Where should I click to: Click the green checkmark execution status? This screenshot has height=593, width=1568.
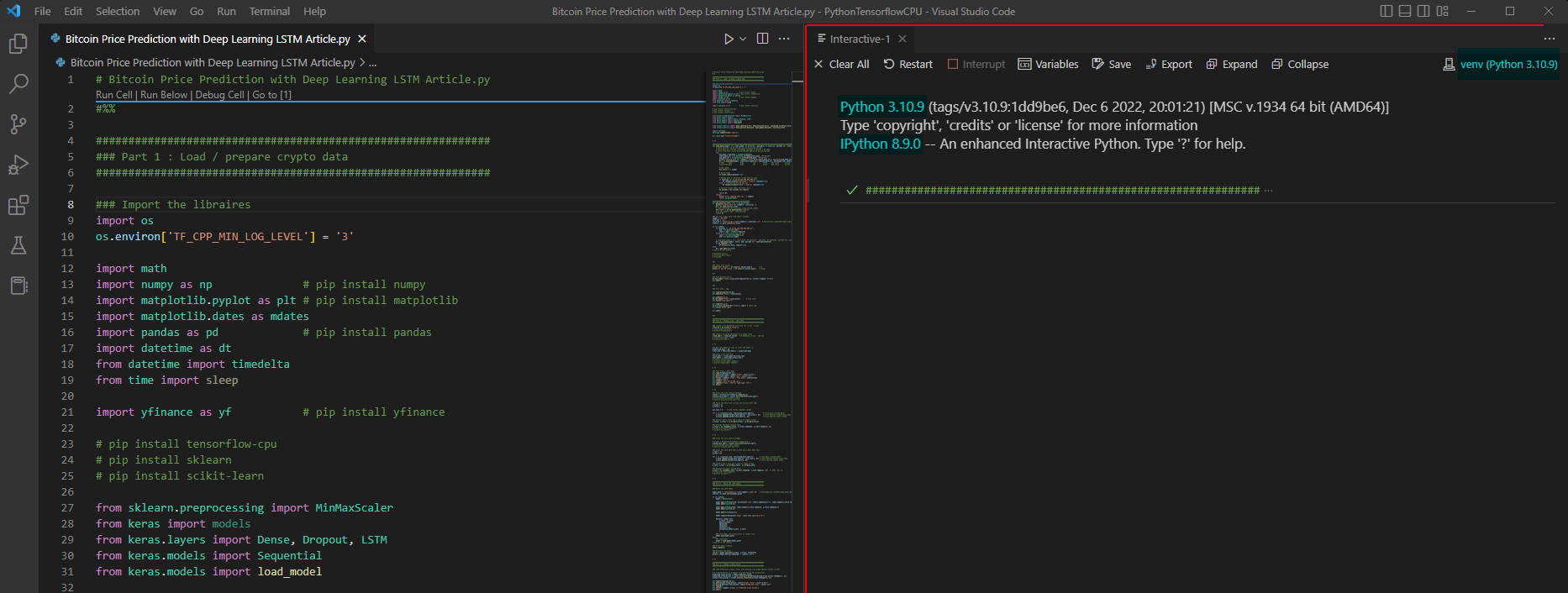[851, 191]
